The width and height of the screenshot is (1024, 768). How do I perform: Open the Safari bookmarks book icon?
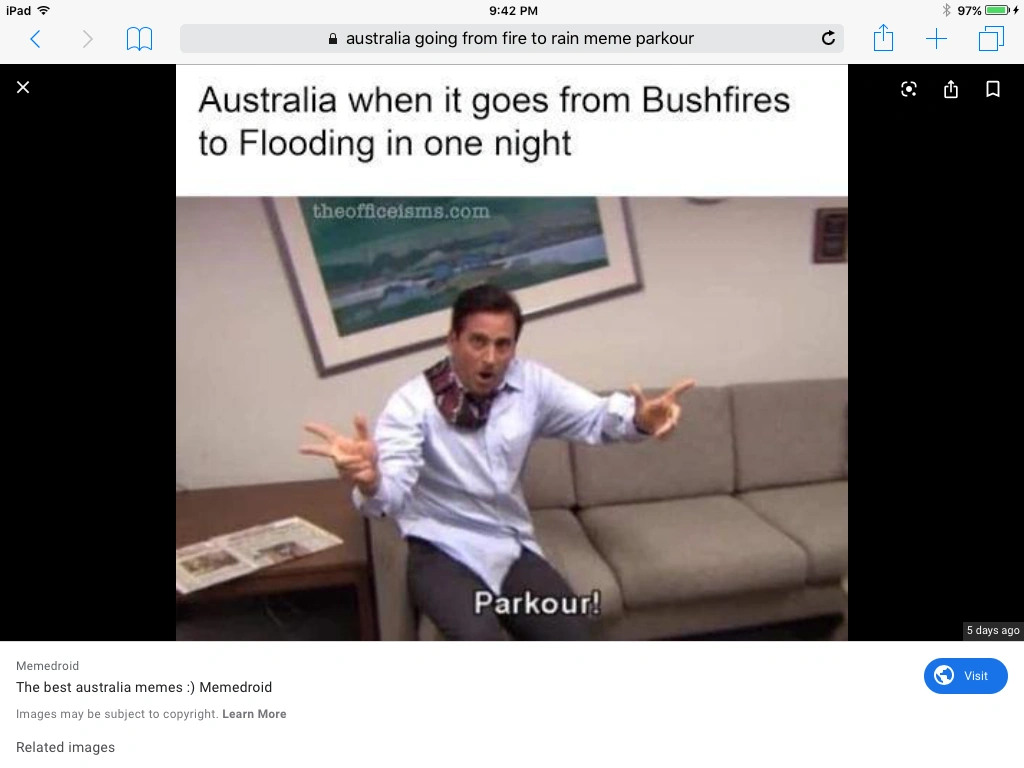pyautogui.click(x=139, y=39)
